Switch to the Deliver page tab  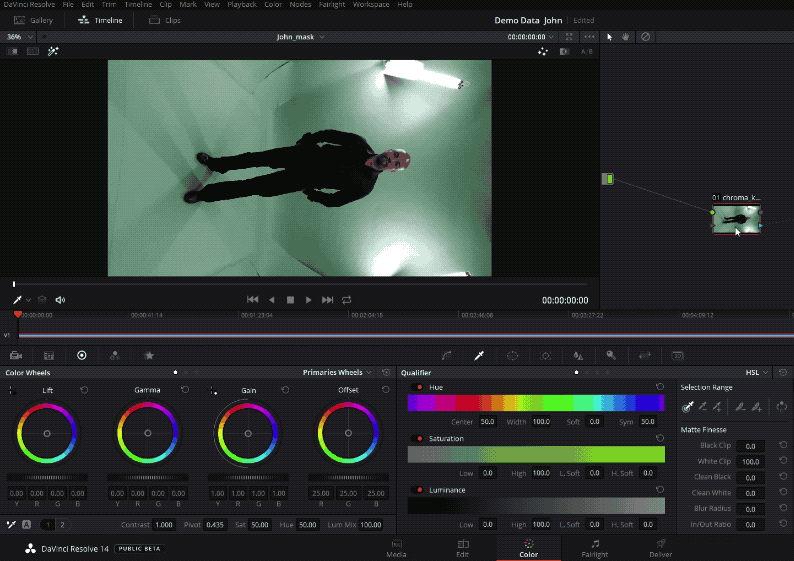click(x=660, y=548)
